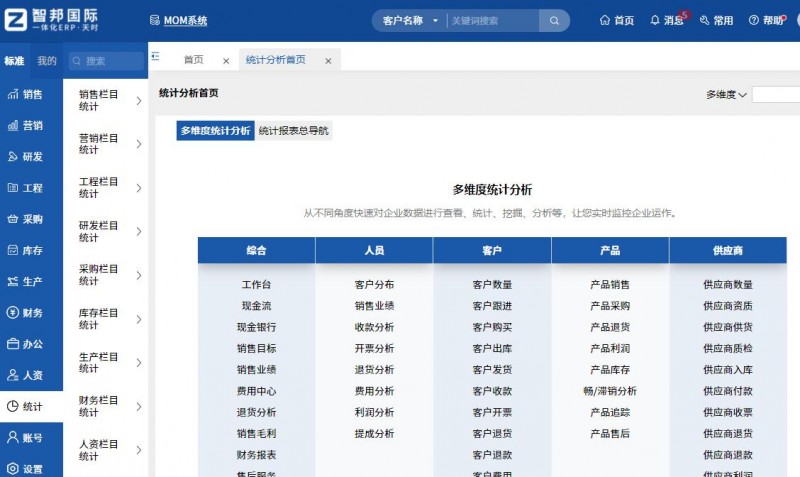Open the 财务 module

[31, 313]
